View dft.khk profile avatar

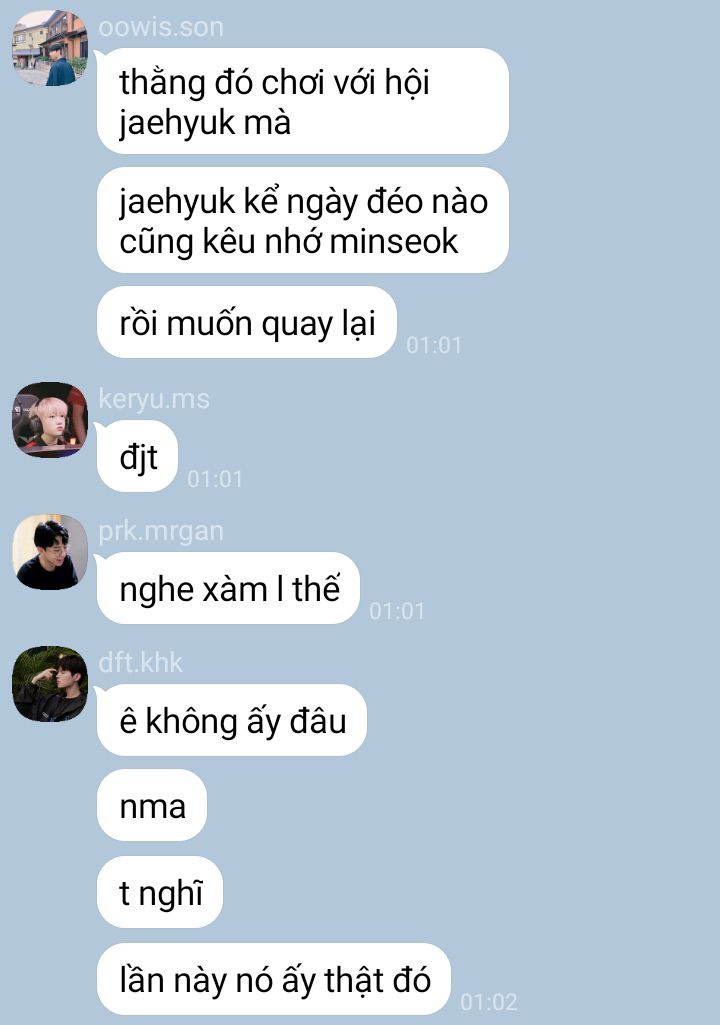(50, 684)
